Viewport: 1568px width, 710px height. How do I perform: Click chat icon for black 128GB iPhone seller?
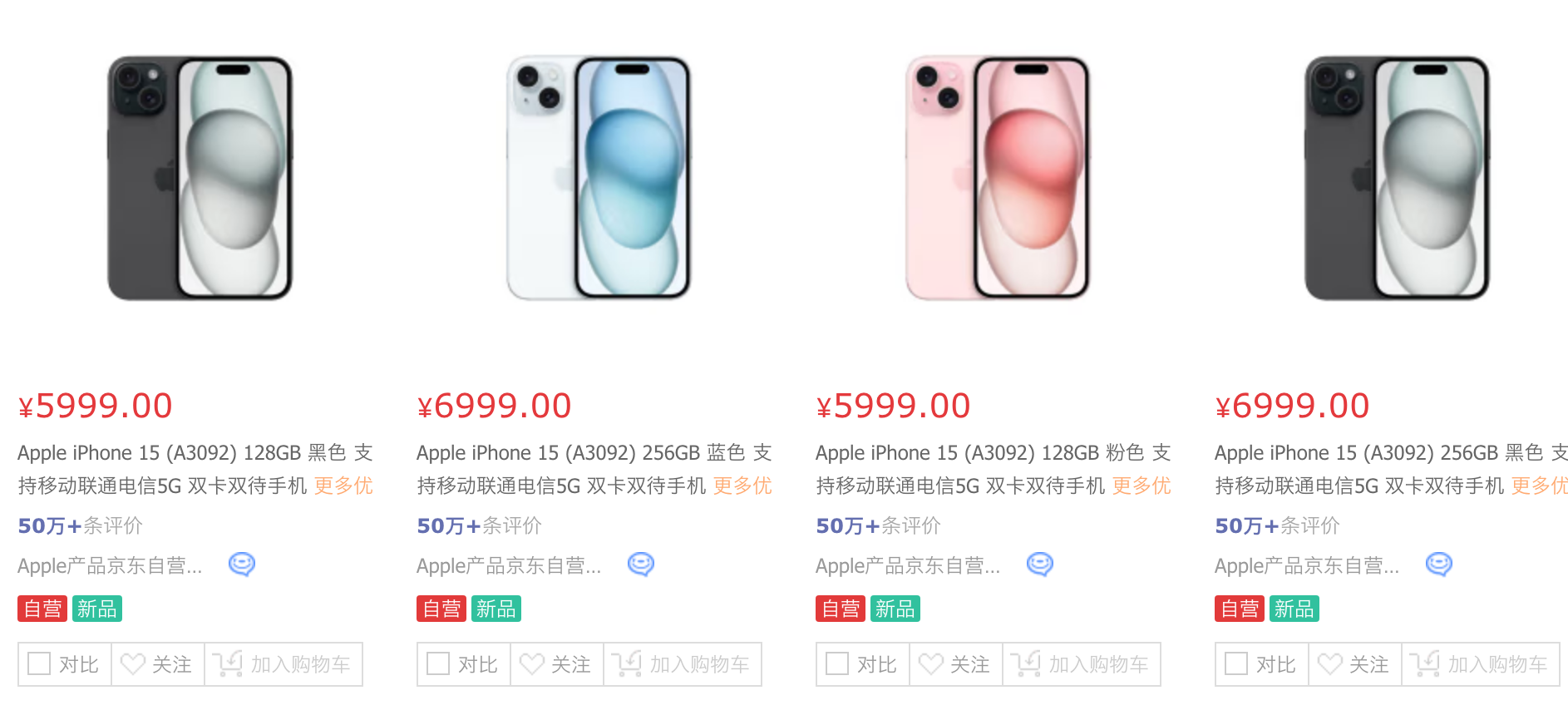242,565
